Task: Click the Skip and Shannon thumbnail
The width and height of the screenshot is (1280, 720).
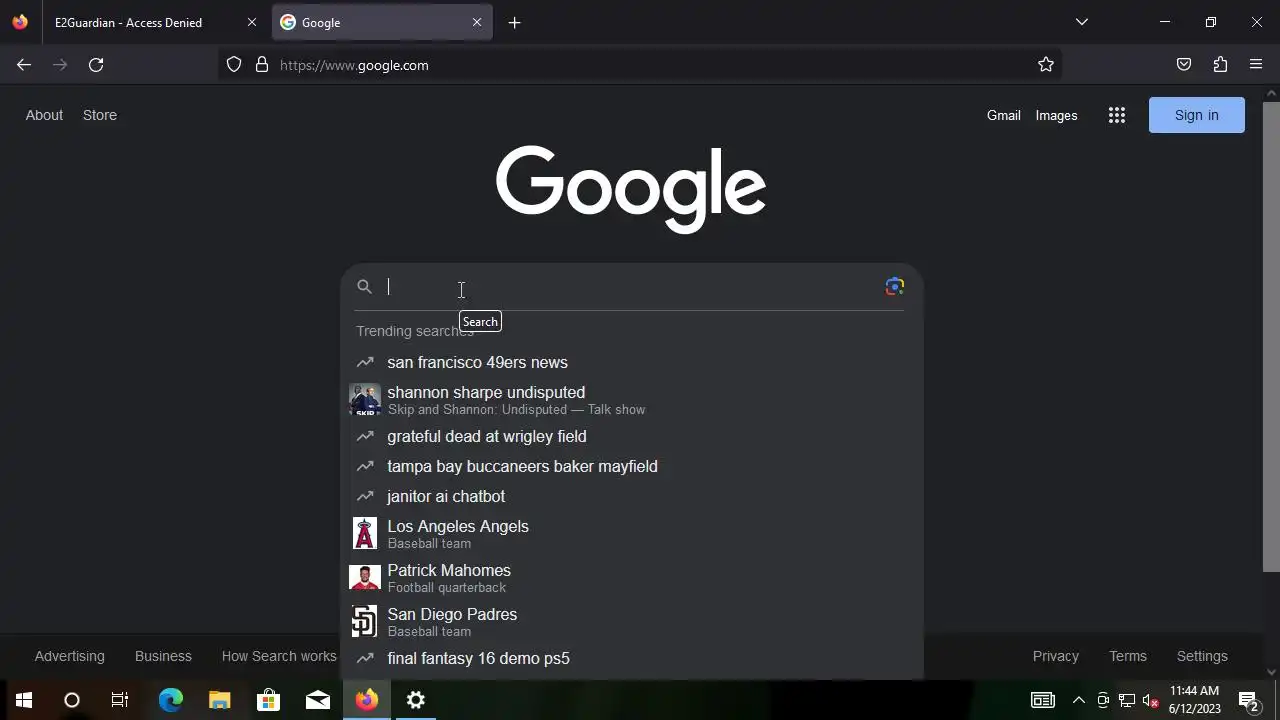Action: [365, 400]
